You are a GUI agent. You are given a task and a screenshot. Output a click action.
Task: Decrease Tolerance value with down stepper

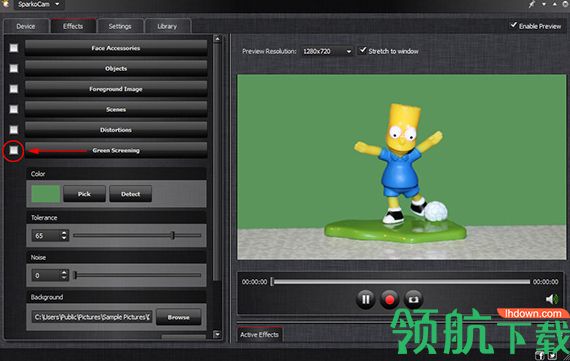[x=64, y=238]
